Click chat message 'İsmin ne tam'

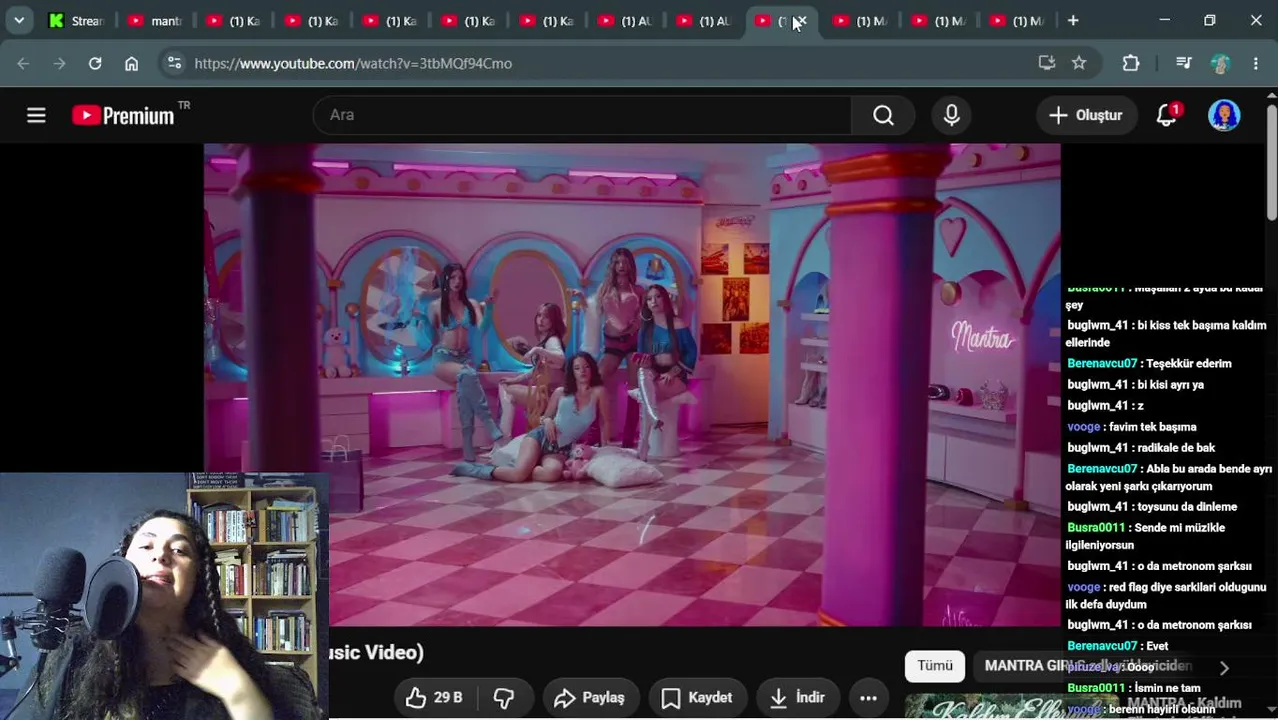[1166, 688]
